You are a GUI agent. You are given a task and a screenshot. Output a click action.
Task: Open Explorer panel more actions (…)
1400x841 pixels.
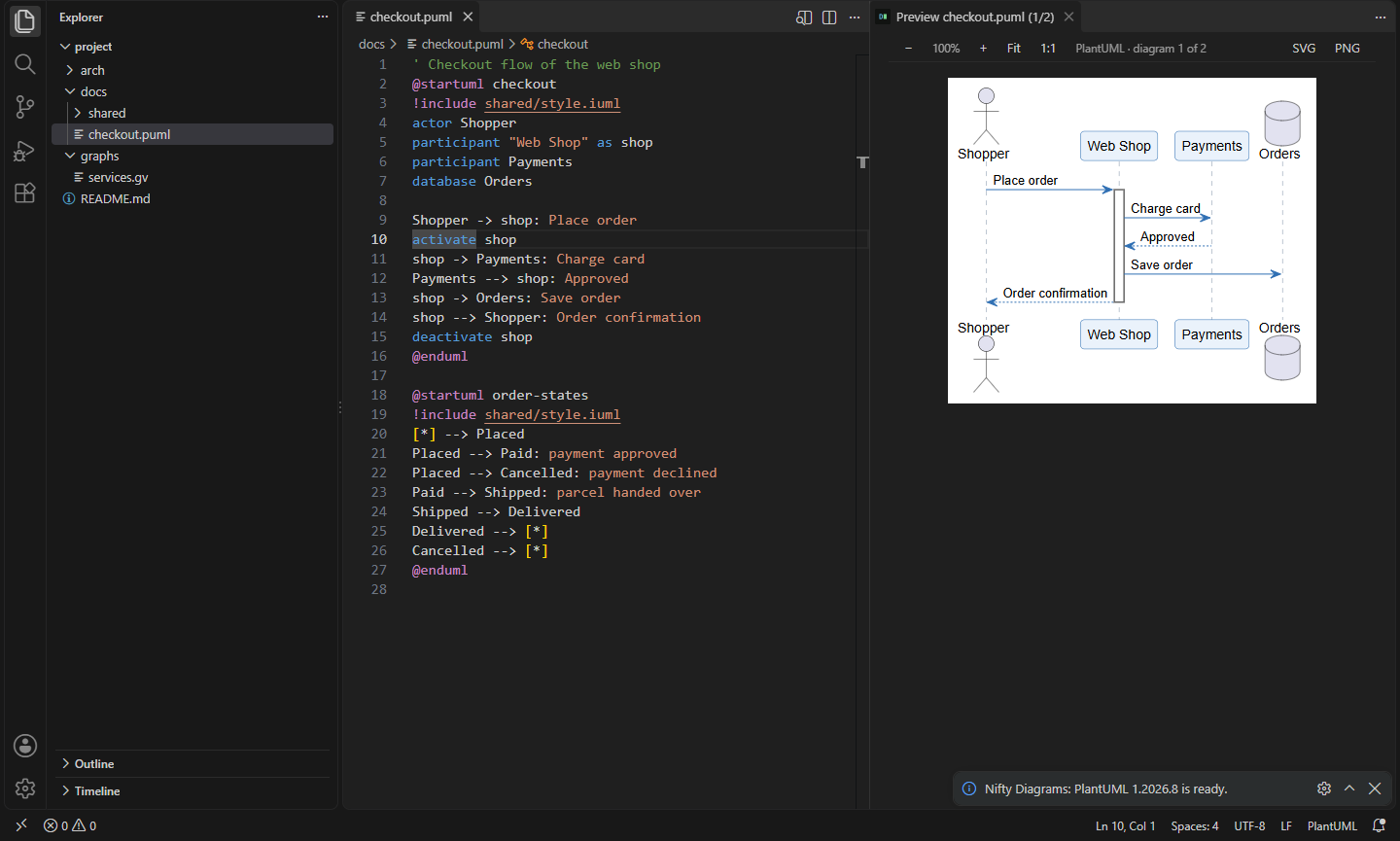[x=323, y=18]
